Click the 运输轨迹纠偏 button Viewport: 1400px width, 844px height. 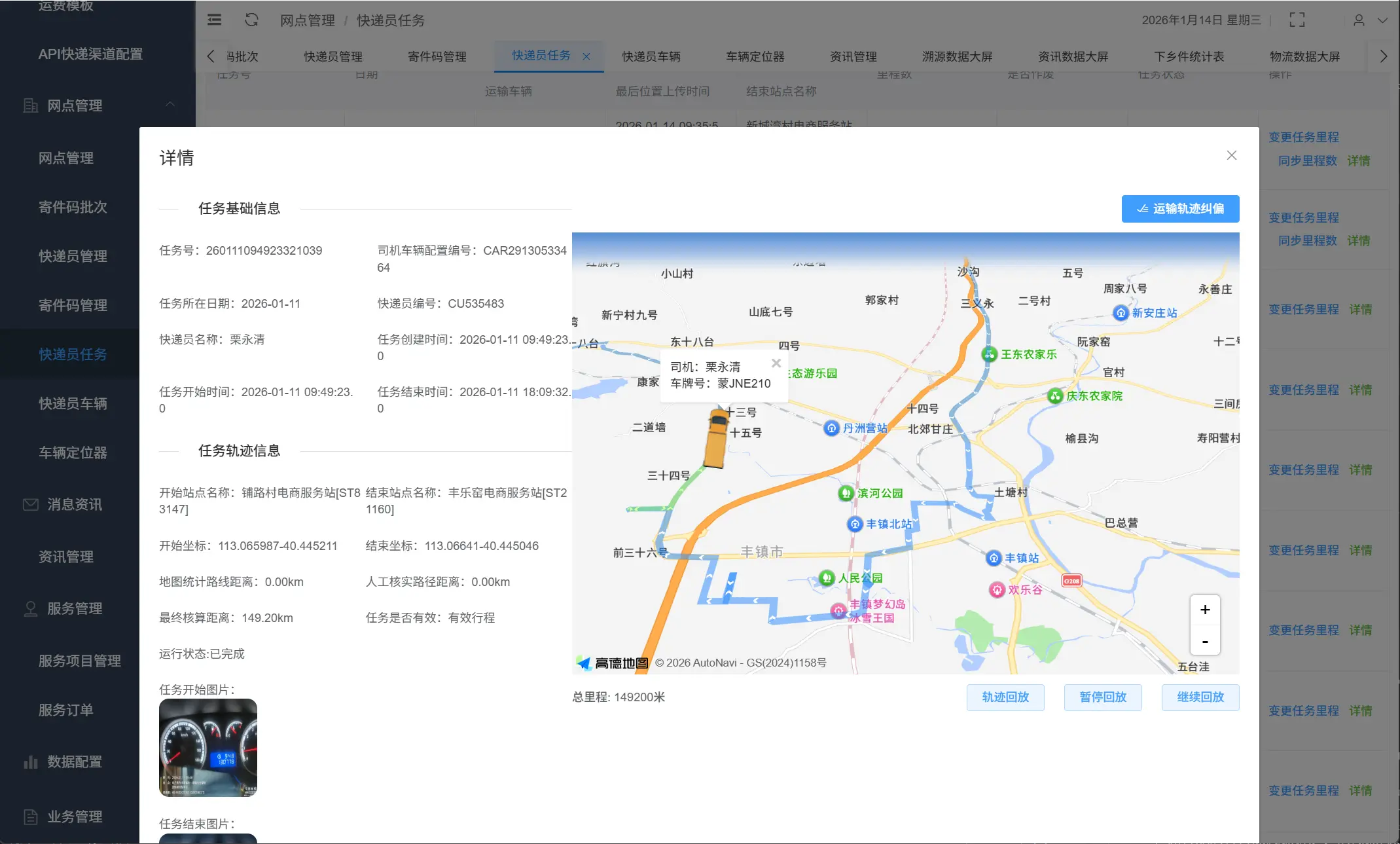tap(1180, 209)
